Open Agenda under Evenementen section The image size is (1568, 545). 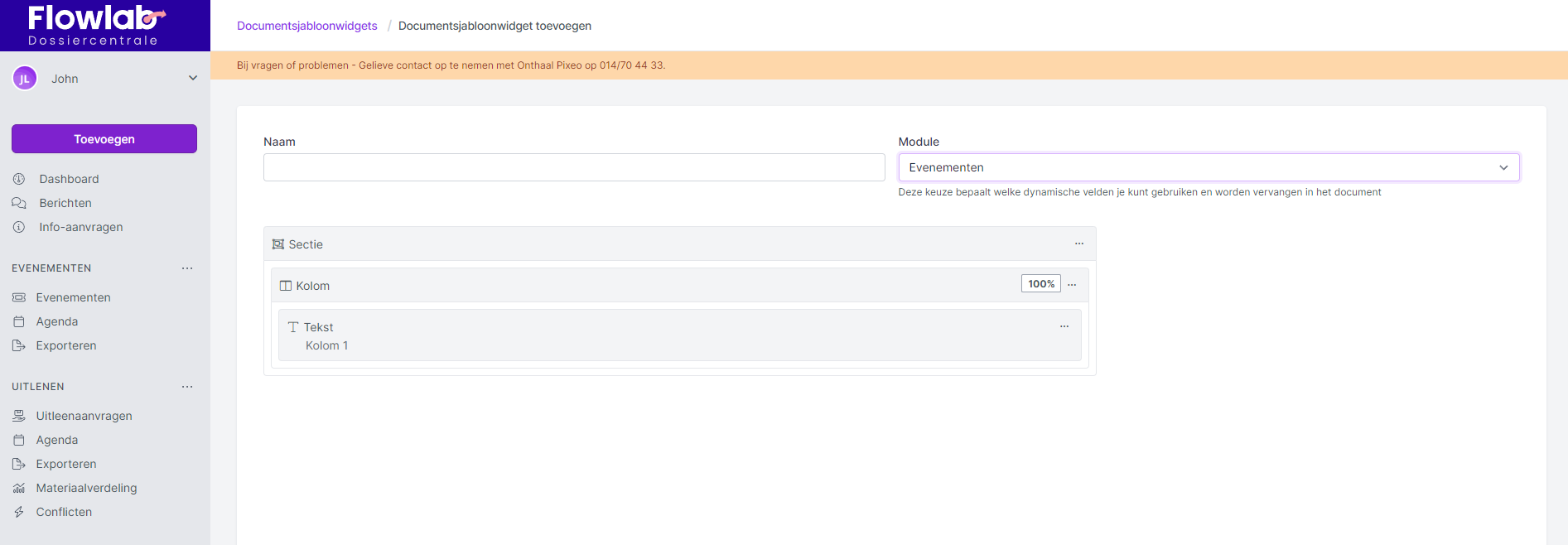pyautogui.click(x=57, y=321)
